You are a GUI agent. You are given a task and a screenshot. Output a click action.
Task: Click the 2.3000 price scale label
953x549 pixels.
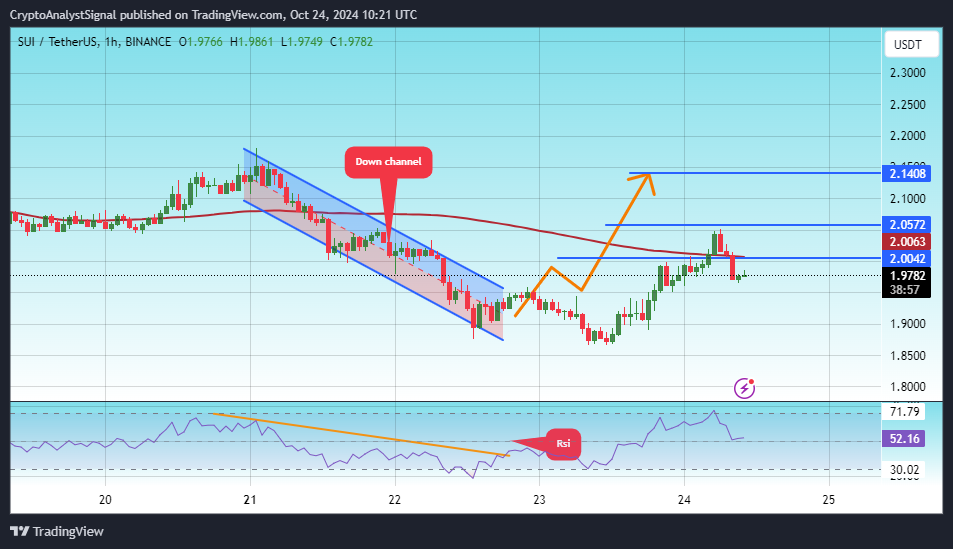907,73
